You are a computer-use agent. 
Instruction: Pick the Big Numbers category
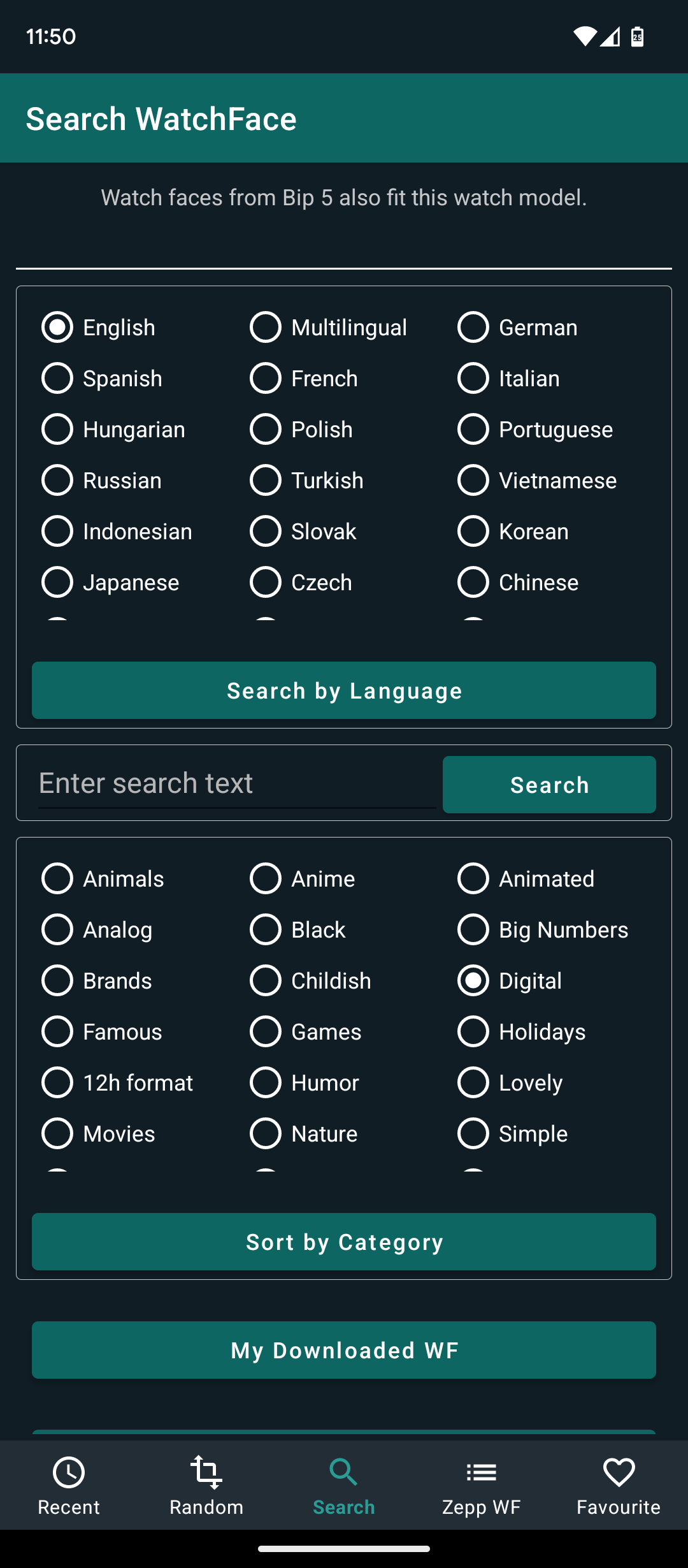pyautogui.click(x=473, y=930)
